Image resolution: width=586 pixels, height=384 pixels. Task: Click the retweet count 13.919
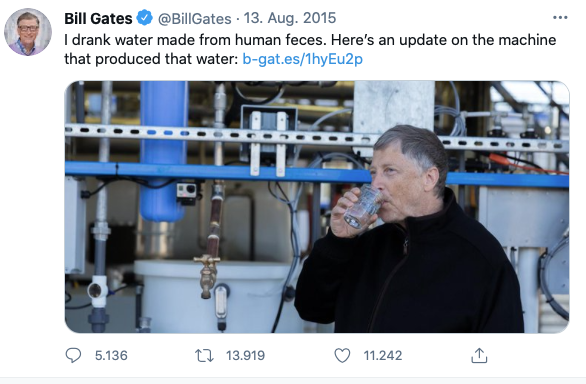pyautogui.click(x=245, y=356)
